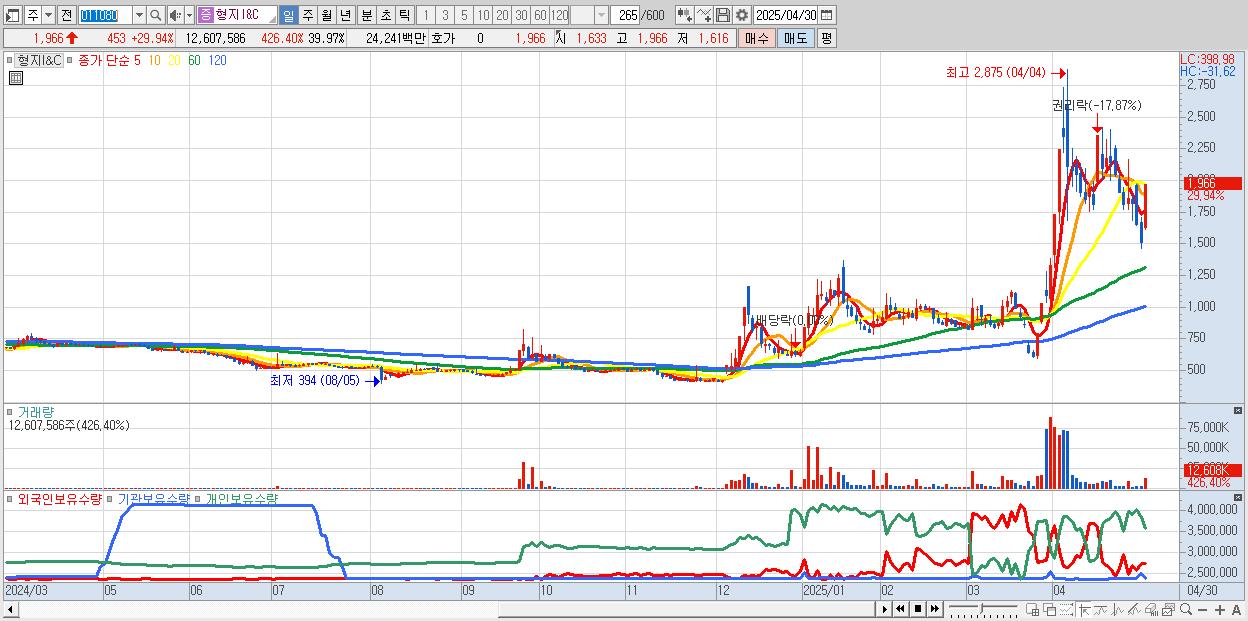
Task: Toggle the 거래량 volume indicator square
Action: pyautogui.click(x=10, y=411)
